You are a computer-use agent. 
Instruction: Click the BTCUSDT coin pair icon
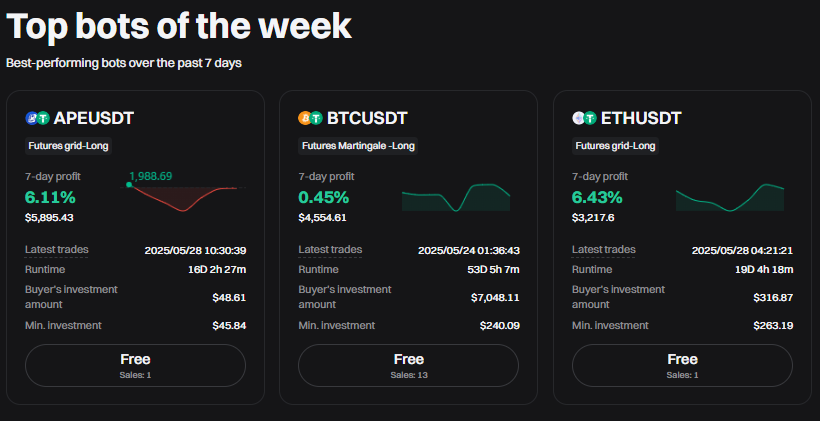coord(311,118)
